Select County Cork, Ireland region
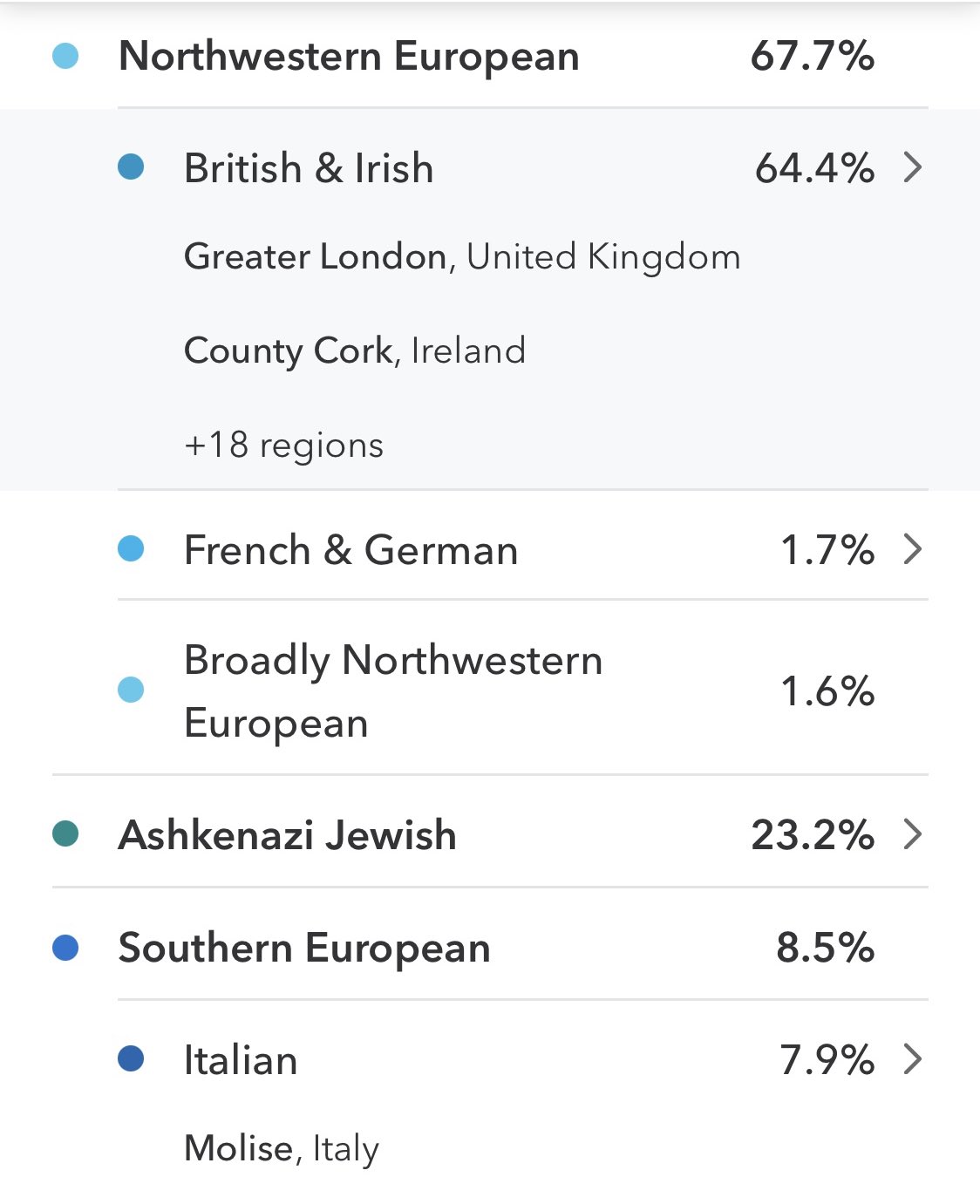Viewport: 980px width, 1204px height. tap(355, 351)
